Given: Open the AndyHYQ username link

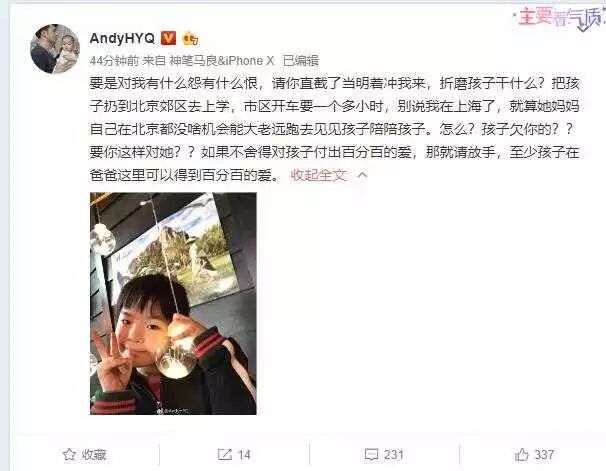Looking at the screenshot, I should (x=122, y=38).
